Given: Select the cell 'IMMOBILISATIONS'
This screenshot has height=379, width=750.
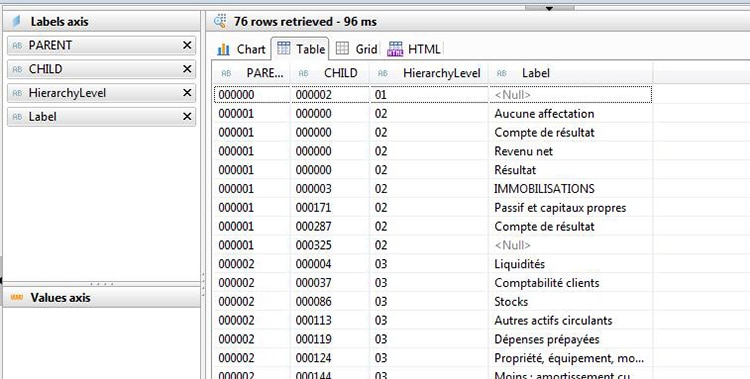Looking at the screenshot, I should click(x=570, y=189).
